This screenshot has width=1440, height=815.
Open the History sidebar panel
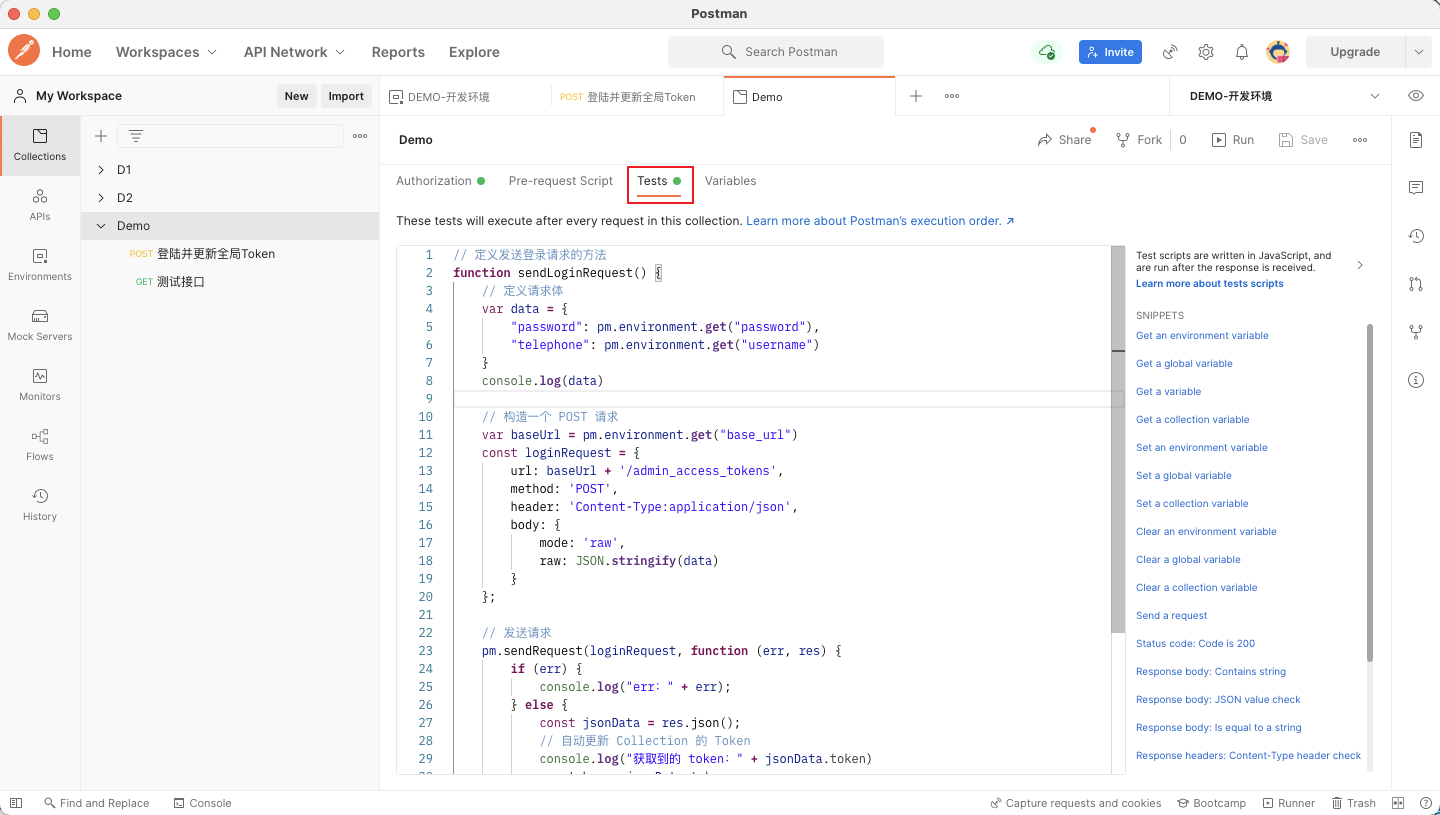pos(40,505)
